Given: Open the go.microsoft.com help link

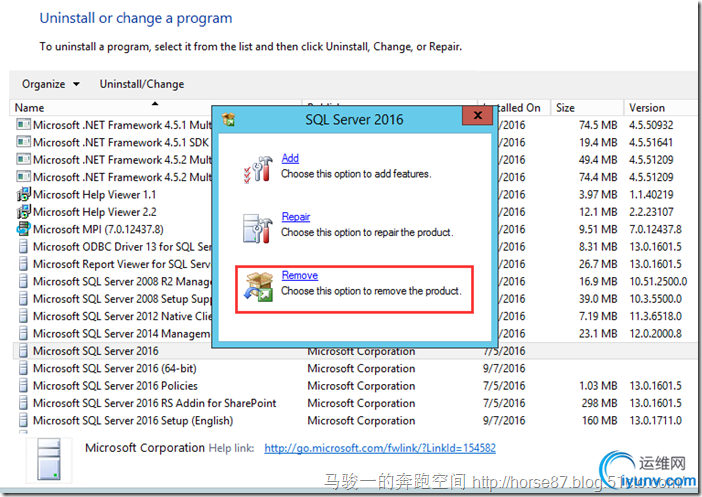Looking at the screenshot, I should point(380,448).
